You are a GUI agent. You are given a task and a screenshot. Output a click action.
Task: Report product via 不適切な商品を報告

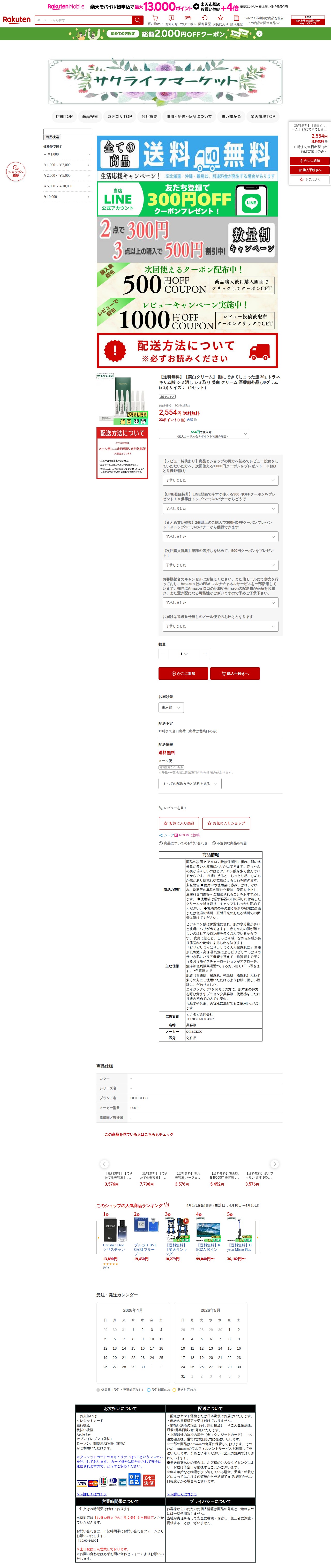click(x=229, y=843)
